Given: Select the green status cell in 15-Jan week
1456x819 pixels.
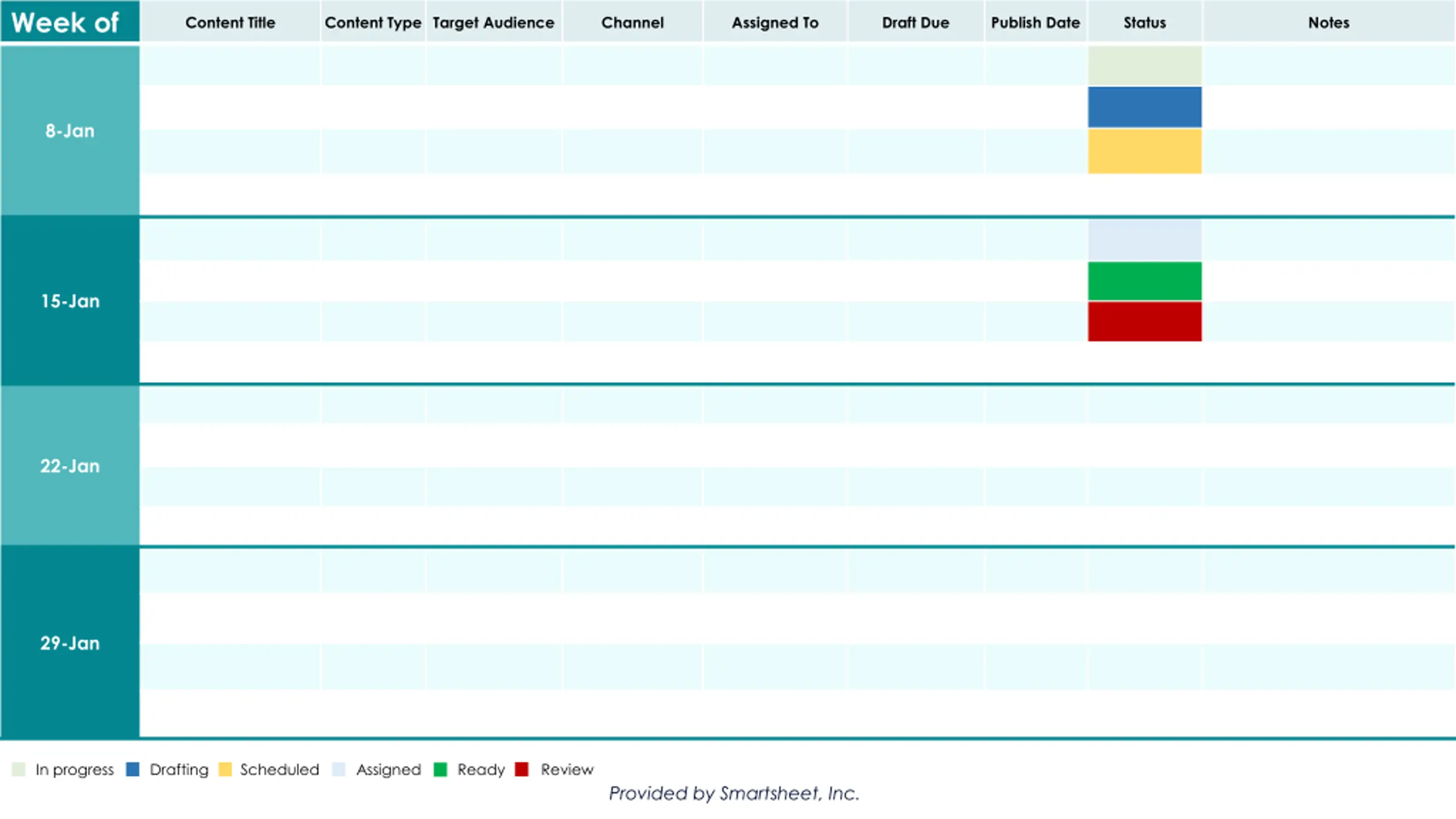Looking at the screenshot, I should [1145, 281].
